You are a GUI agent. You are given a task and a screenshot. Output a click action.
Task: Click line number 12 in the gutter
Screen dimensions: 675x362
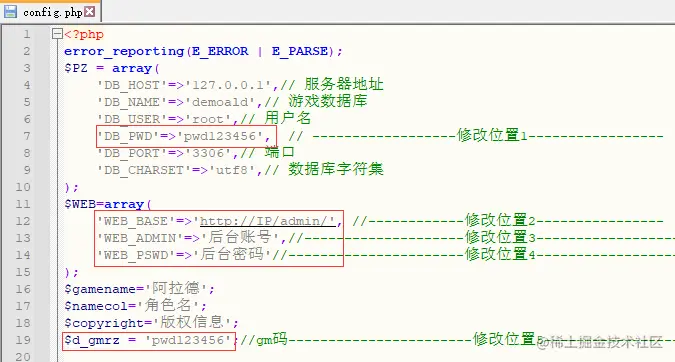23,221
